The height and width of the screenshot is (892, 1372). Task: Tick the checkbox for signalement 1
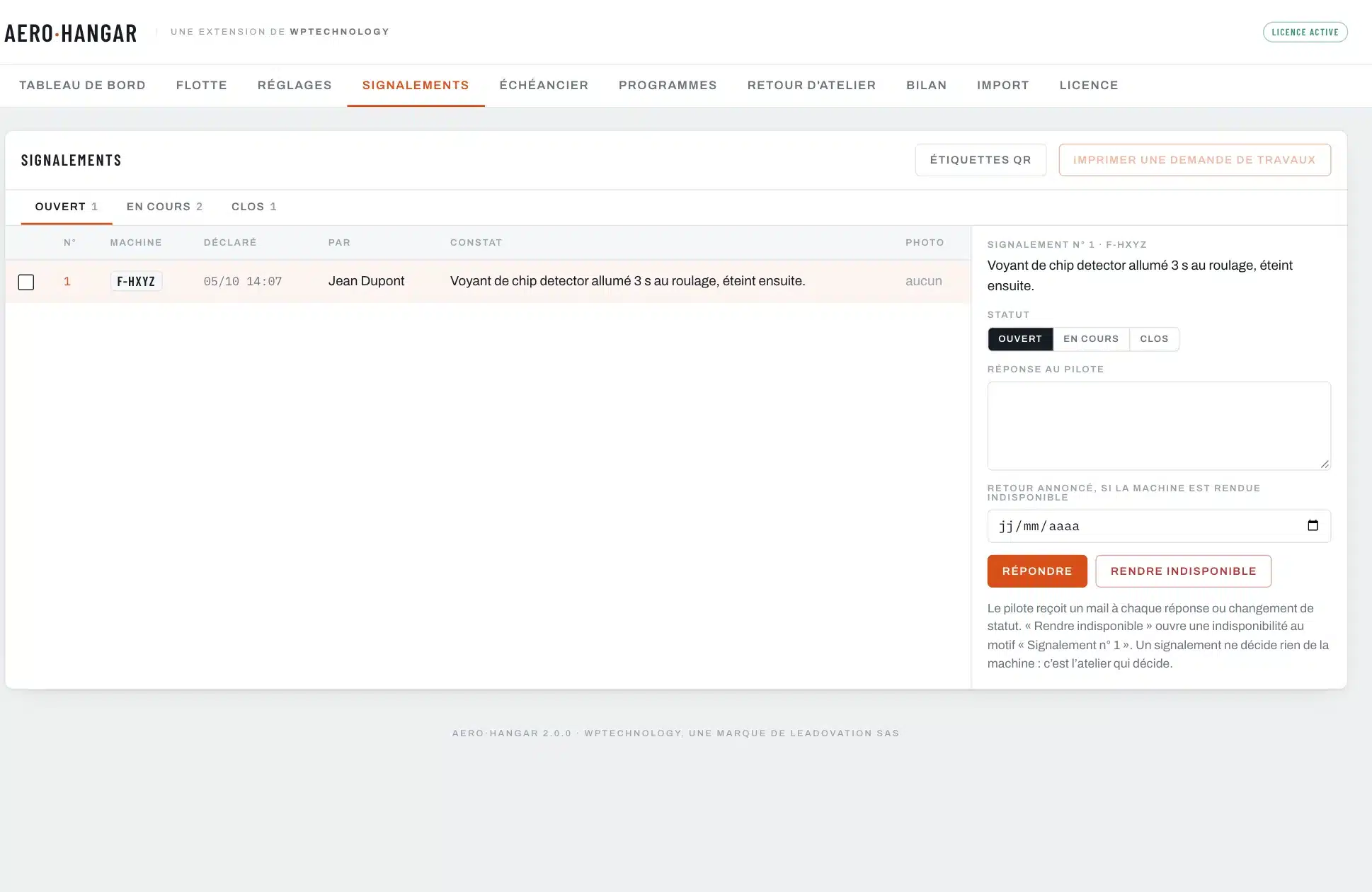pyautogui.click(x=26, y=282)
